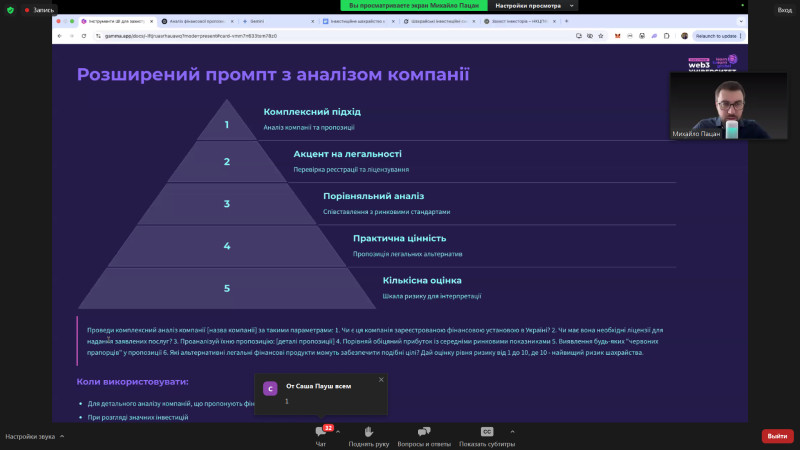Click the recording indicator
Image resolution: width=800 pixels, height=450 pixels.
[x=39, y=9]
